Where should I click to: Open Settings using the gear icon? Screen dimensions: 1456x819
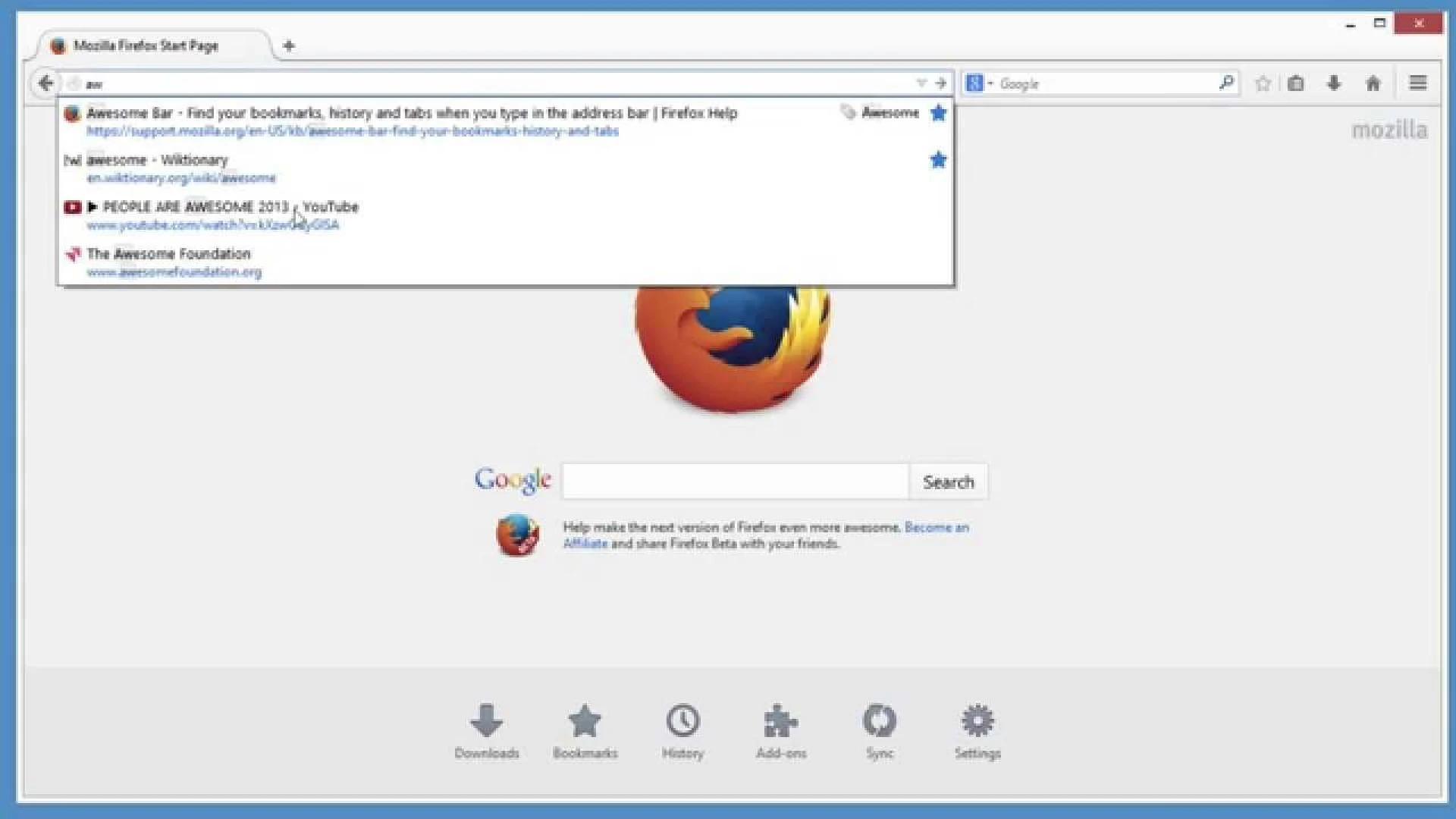coord(977,720)
